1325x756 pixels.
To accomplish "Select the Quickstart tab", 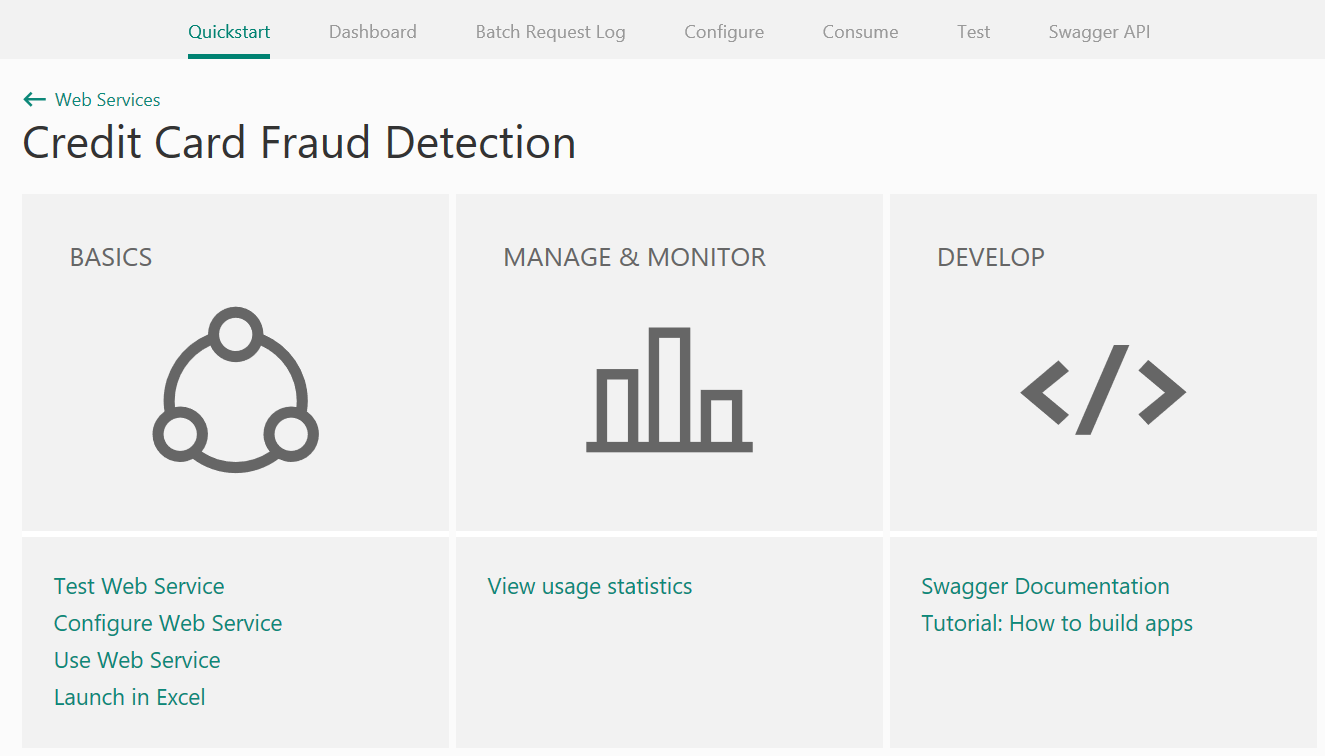I will (228, 31).
